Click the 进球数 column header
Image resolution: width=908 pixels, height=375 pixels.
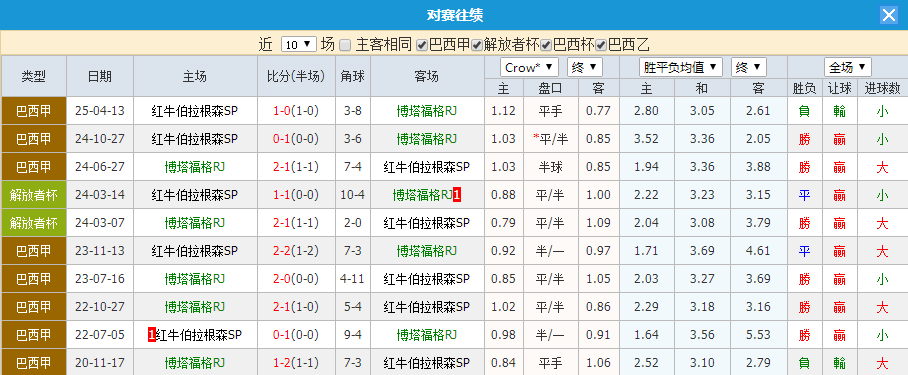click(882, 89)
